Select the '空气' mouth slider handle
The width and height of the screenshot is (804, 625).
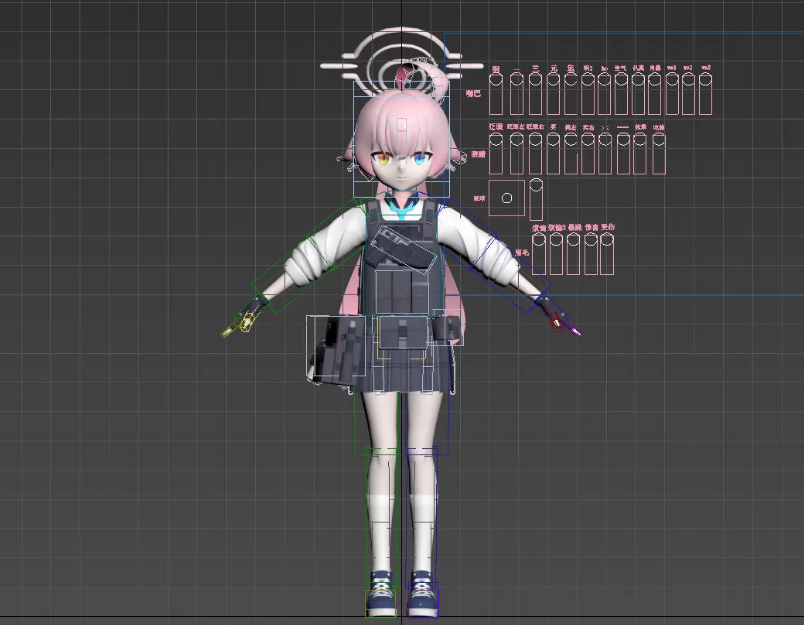click(621, 79)
